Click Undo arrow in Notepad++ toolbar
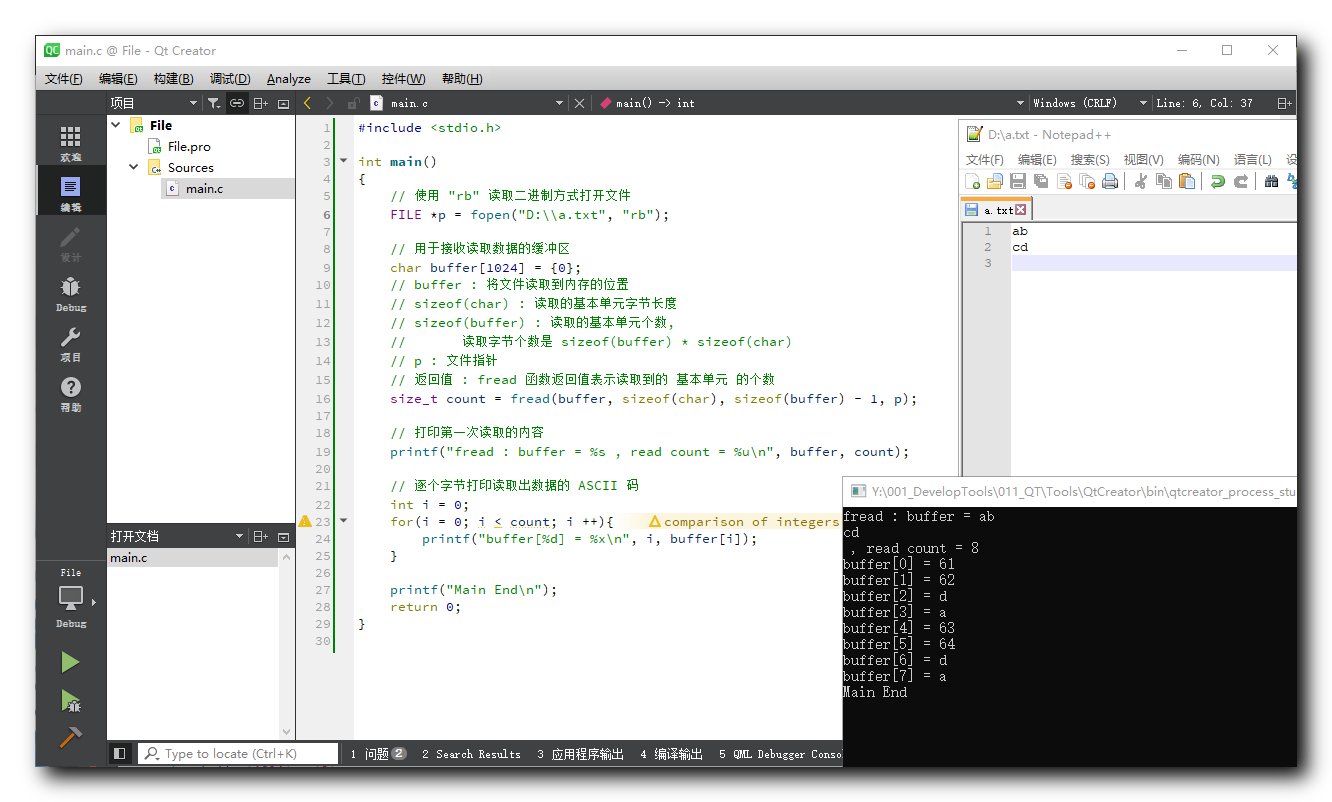Screen dimensions: 1332x802 [x=1217, y=181]
